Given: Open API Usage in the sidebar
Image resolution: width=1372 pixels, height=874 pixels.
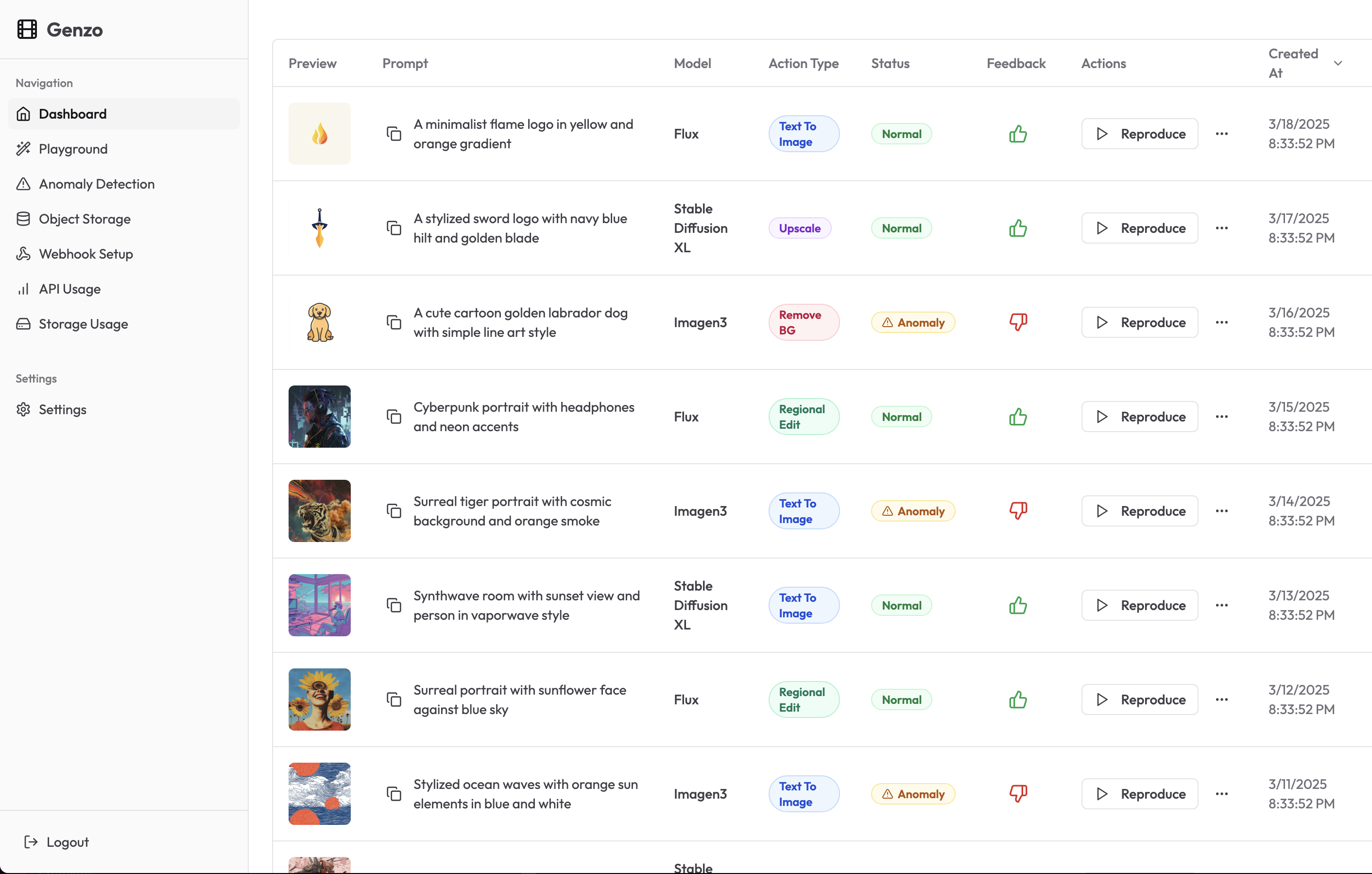Looking at the screenshot, I should tap(123, 289).
